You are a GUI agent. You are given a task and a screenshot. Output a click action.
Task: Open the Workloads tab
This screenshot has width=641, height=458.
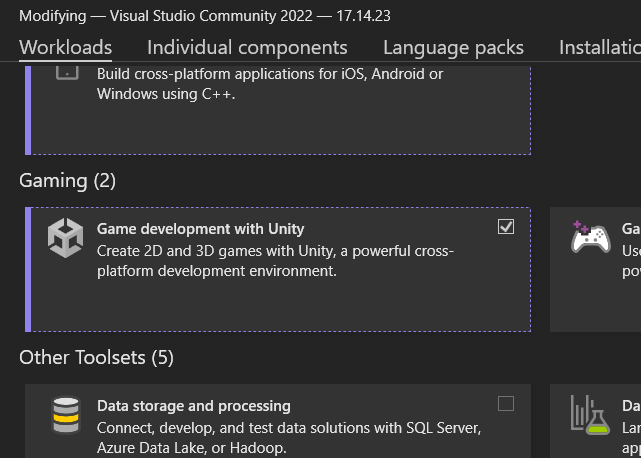pos(65,47)
